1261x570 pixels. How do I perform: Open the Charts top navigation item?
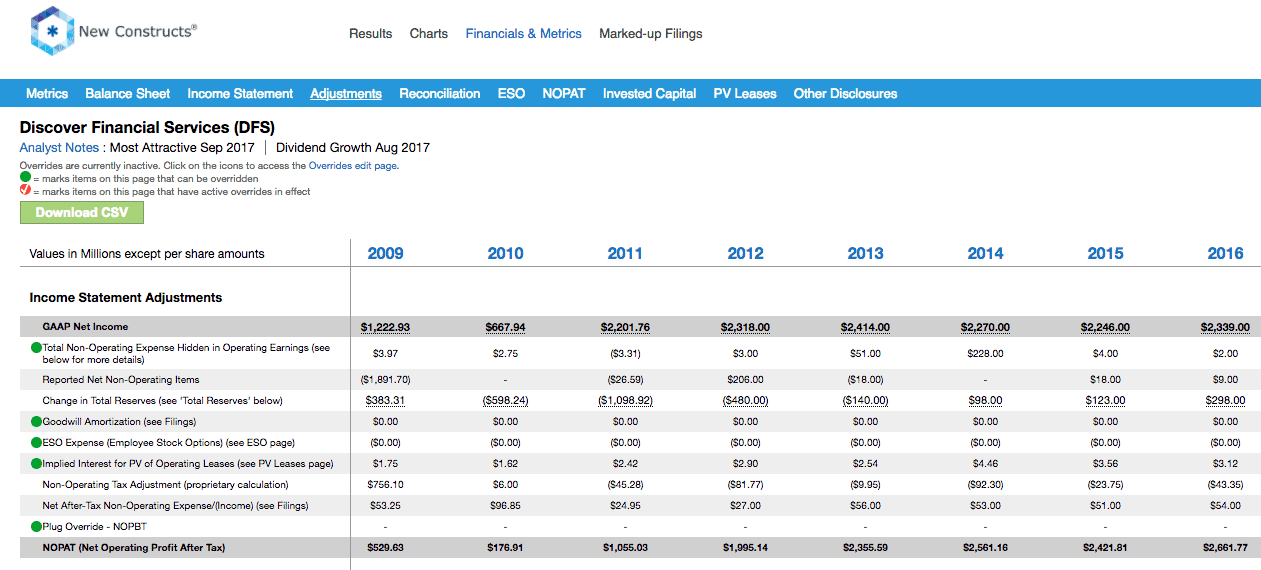[x=429, y=34]
